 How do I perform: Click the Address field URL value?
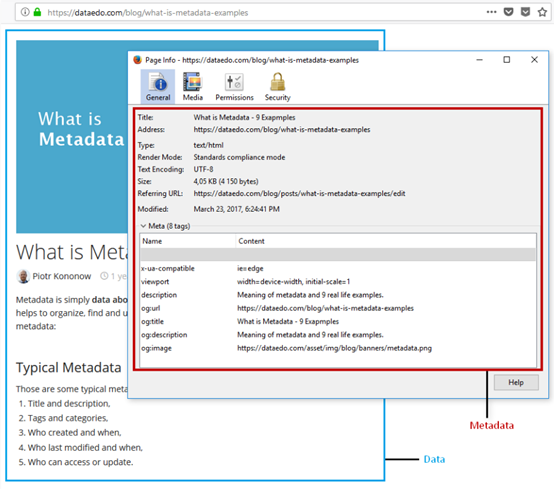pos(282,130)
